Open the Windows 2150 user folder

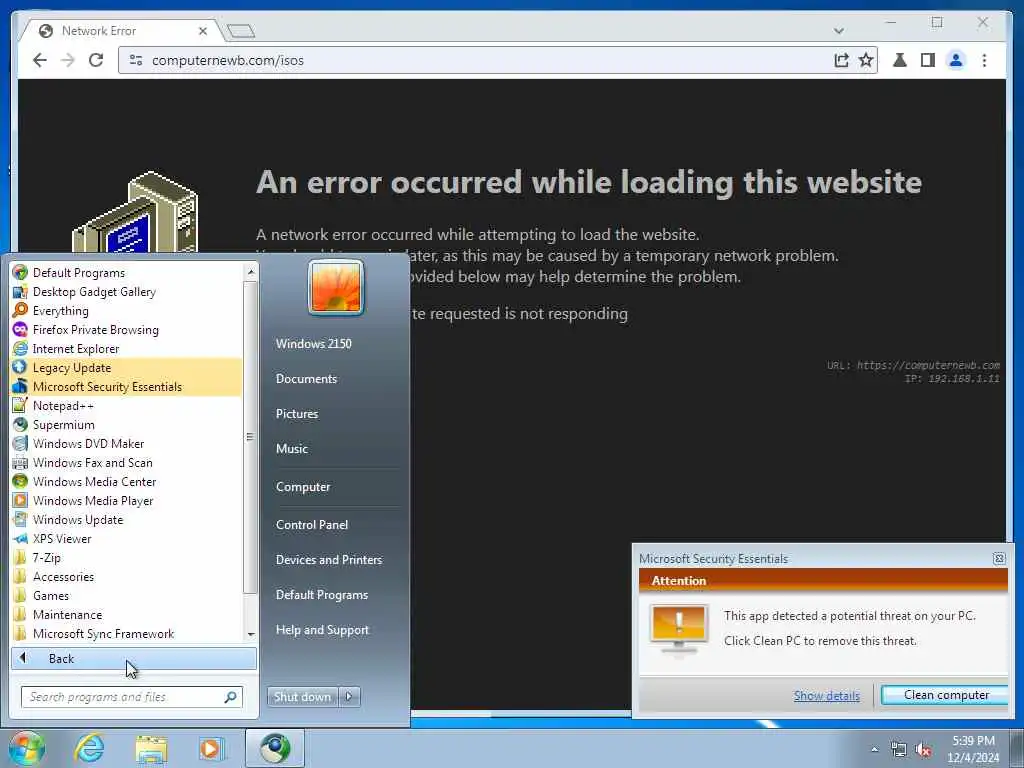pyautogui.click(x=313, y=344)
